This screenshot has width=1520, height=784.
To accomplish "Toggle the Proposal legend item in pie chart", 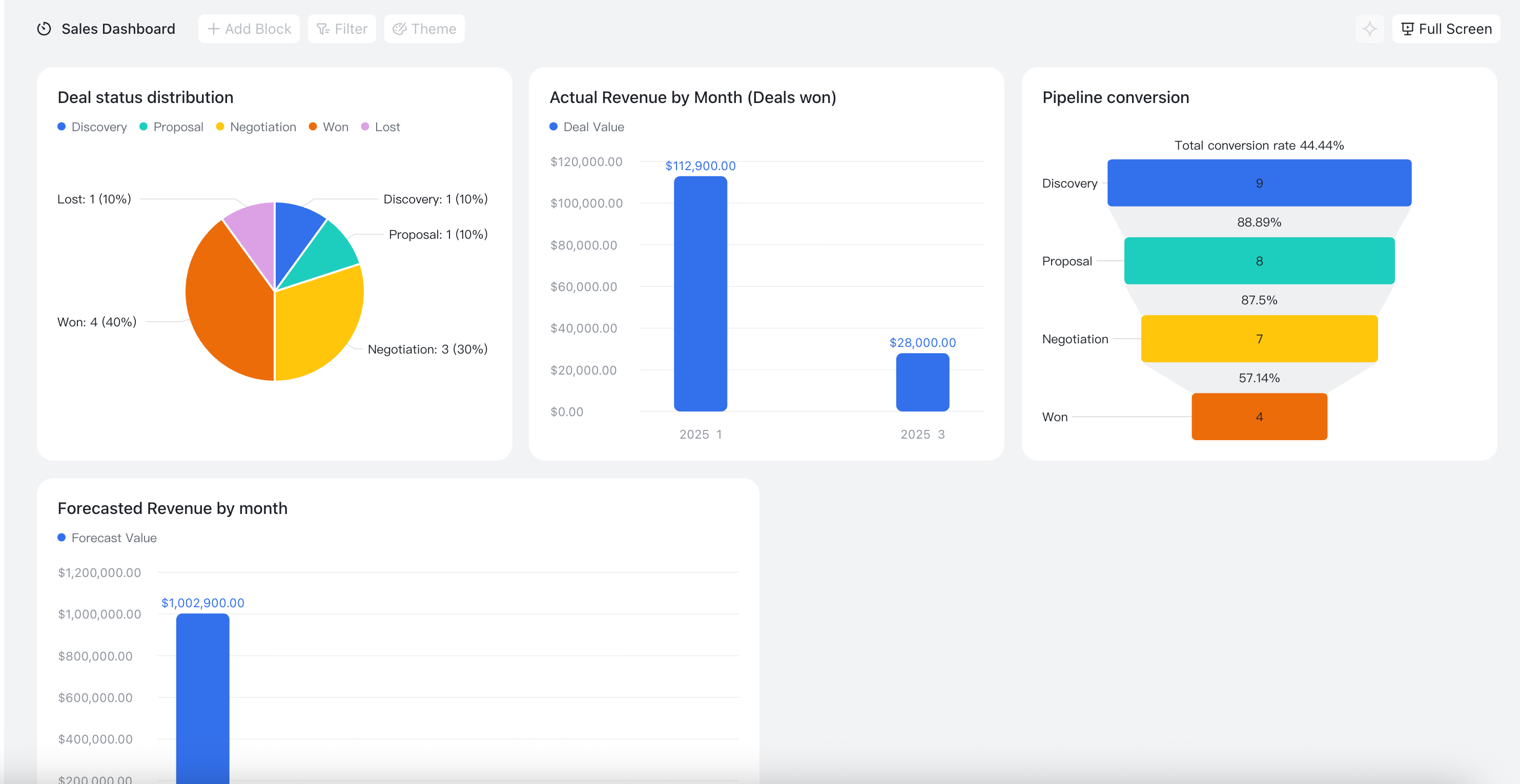I will 171,127.
